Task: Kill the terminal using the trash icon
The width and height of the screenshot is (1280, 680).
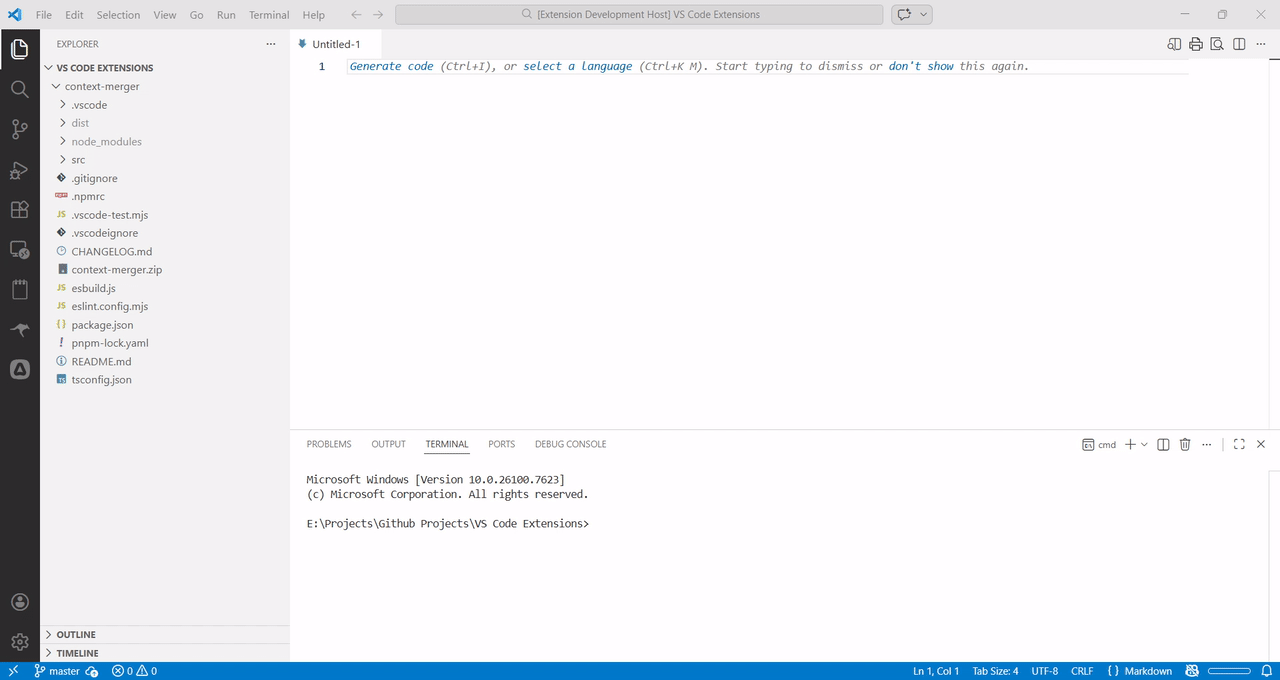Action: (1185, 444)
